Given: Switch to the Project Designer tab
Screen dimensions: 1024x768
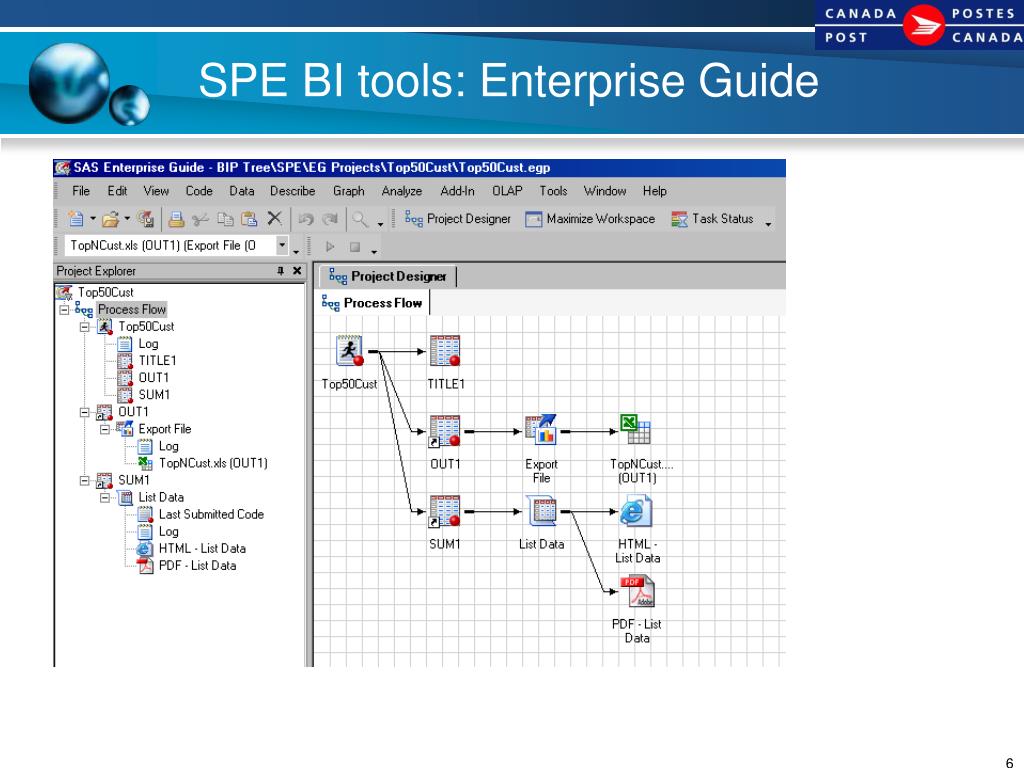Looking at the screenshot, I should [388, 276].
